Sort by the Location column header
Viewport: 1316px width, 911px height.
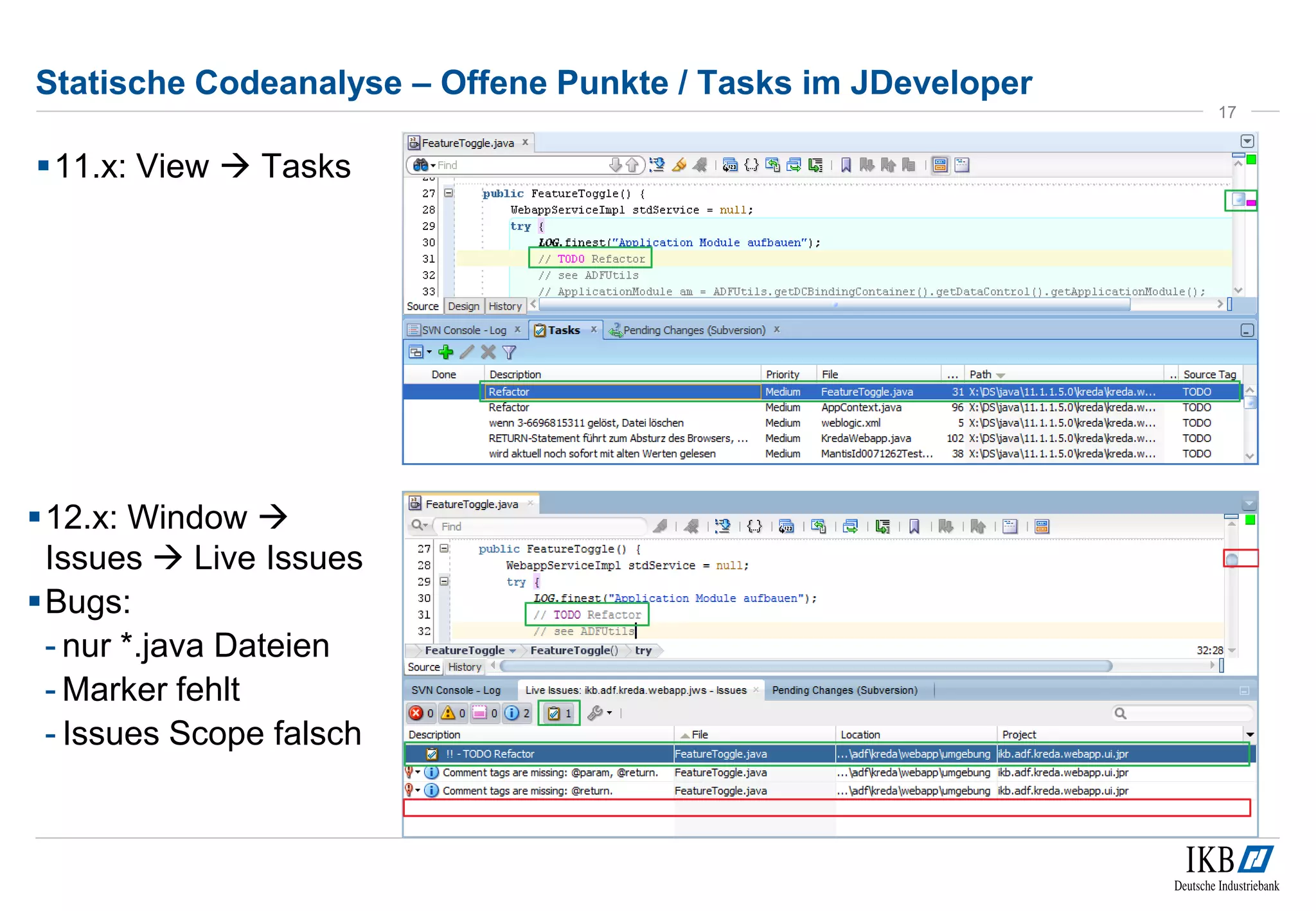(915, 734)
